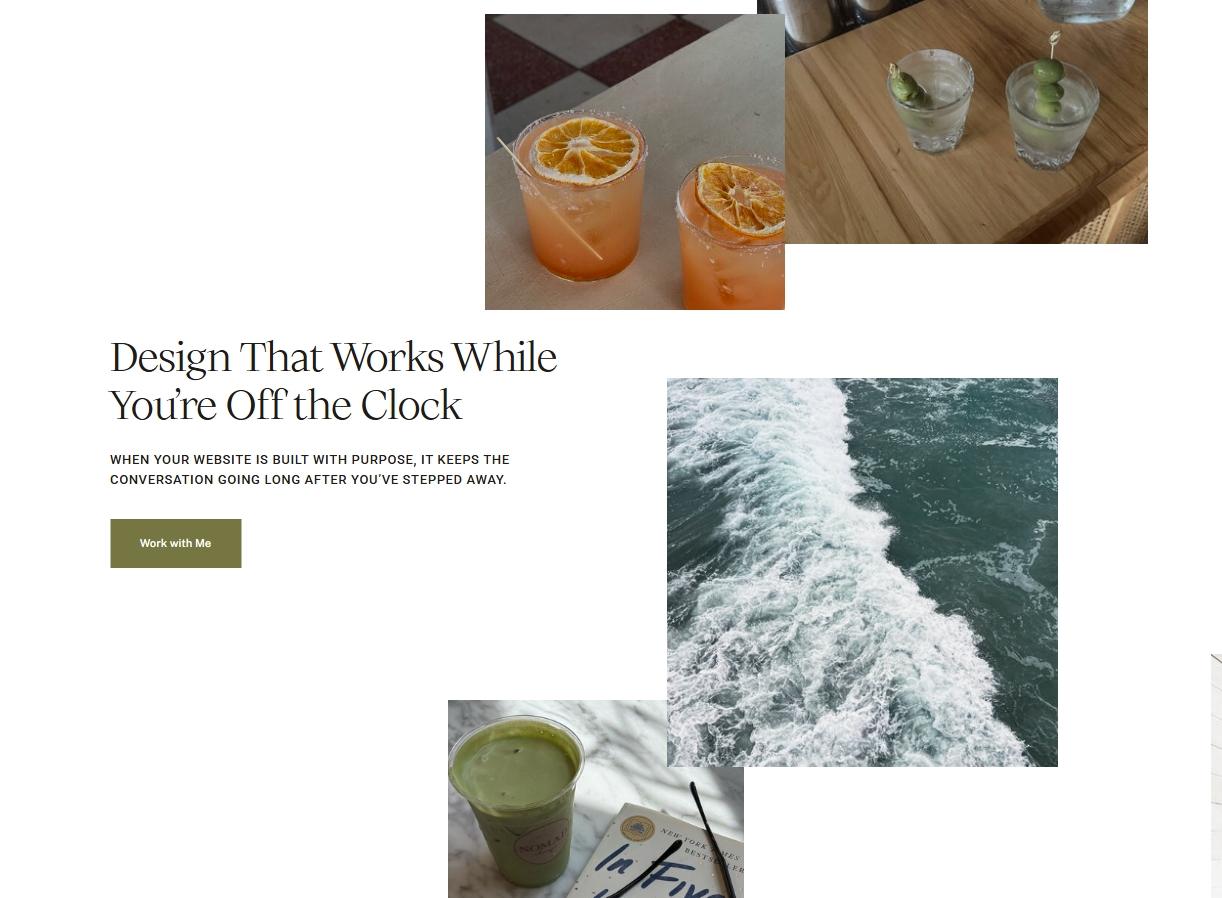Click the left martini glass with single olive
Viewport: 1222px width, 898px height.
pyautogui.click(x=931, y=100)
